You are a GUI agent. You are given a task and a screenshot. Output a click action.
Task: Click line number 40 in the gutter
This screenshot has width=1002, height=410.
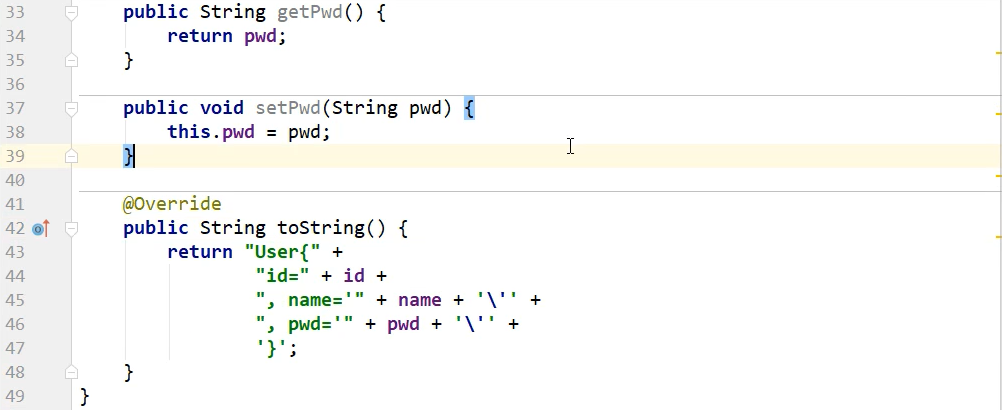click(x=13, y=180)
